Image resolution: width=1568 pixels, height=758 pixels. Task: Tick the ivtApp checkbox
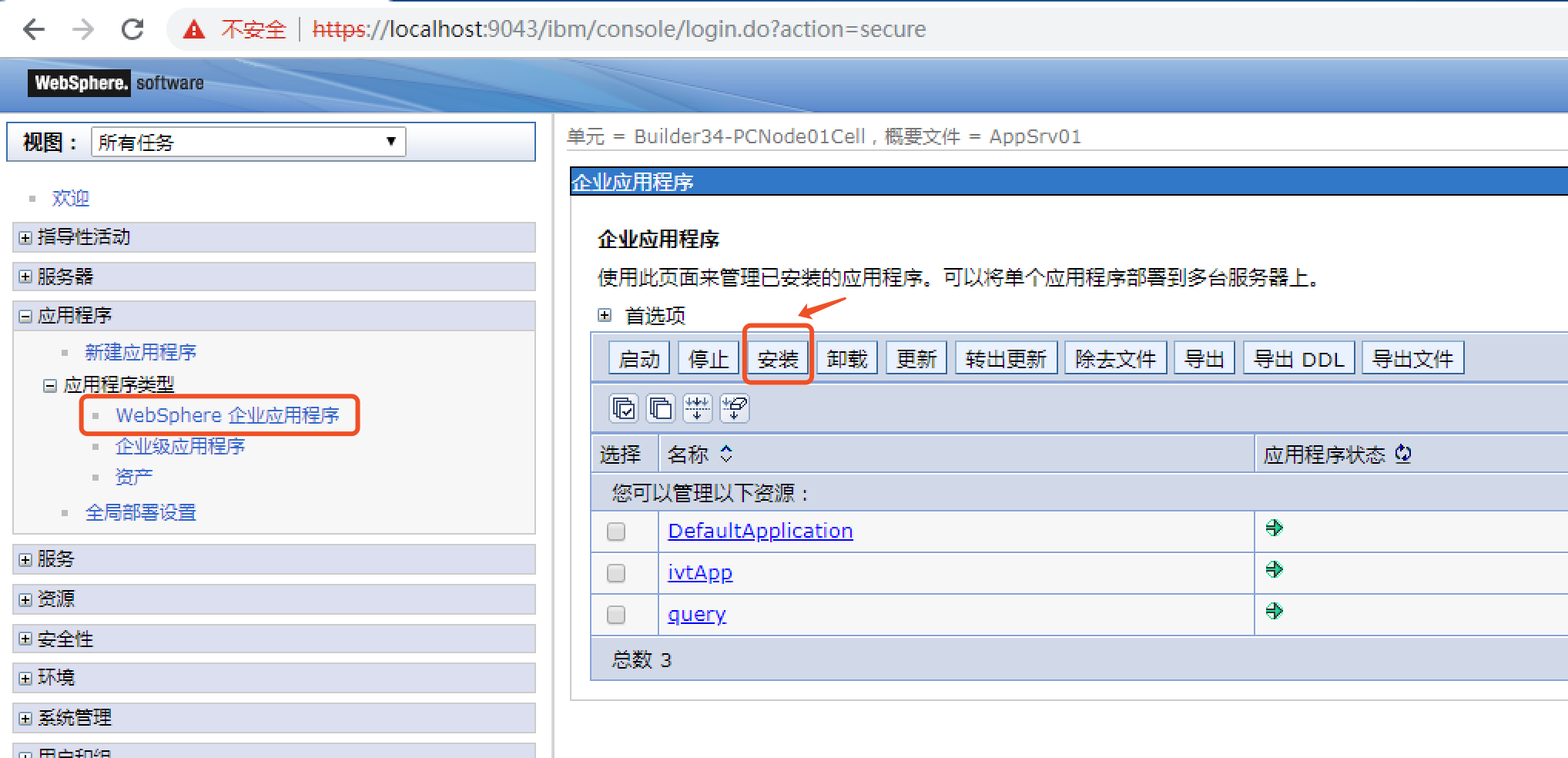pos(616,573)
